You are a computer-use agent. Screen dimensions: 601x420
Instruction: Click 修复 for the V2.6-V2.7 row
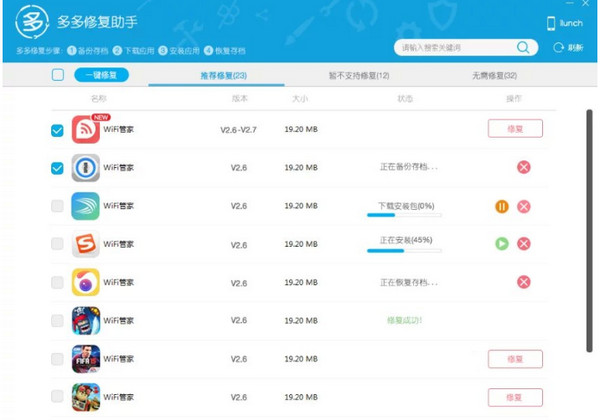point(515,128)
